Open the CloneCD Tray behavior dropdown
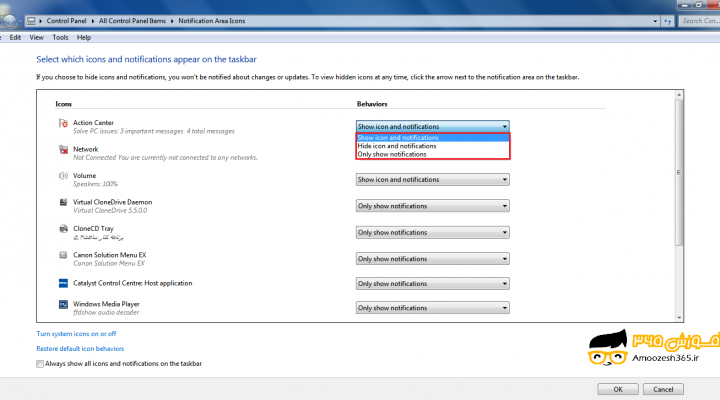The width and height of the screenshot is (720, 400). click(433, 232)
